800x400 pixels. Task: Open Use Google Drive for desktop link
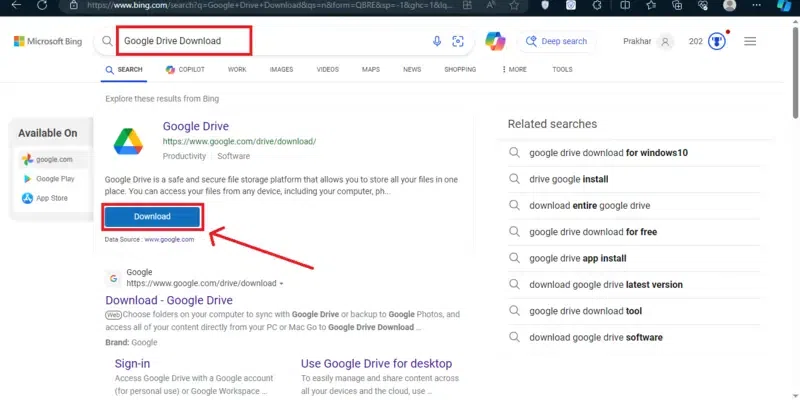pos(376,364)
